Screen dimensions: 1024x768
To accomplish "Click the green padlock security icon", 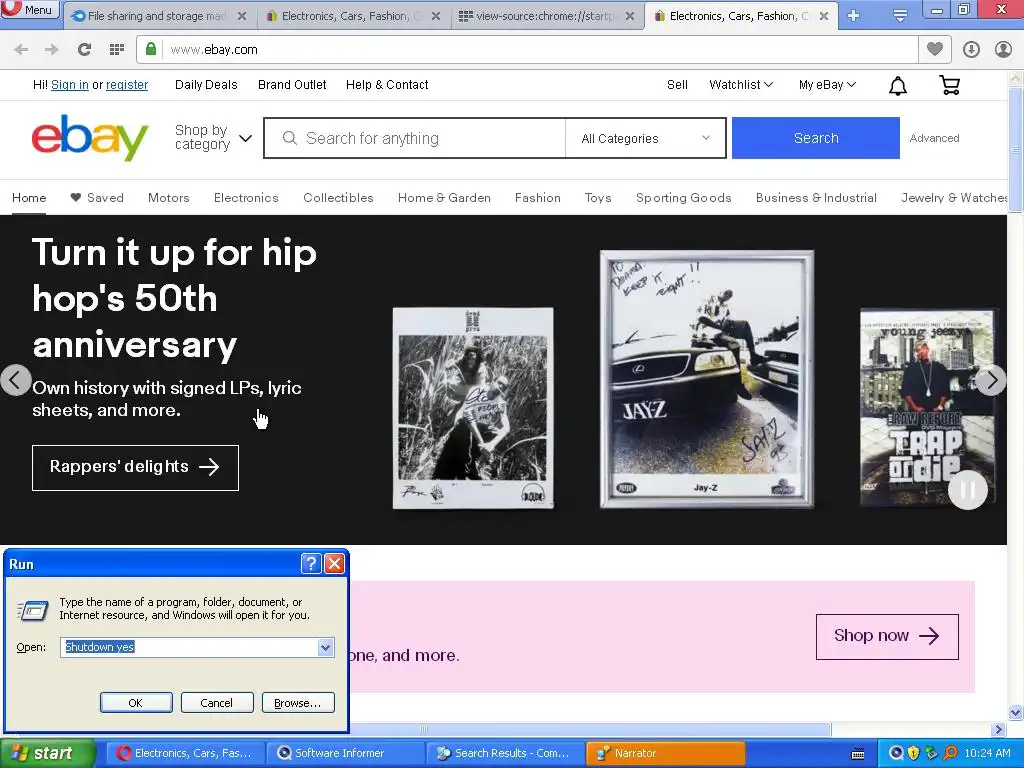I will (151, 49).
